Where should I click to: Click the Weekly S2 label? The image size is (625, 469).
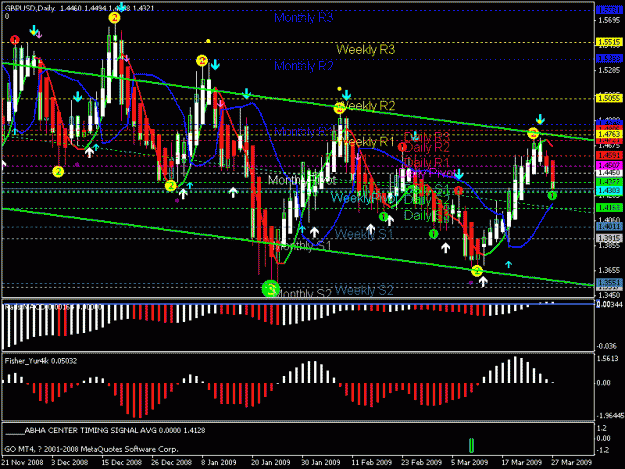tap(364, 290)
